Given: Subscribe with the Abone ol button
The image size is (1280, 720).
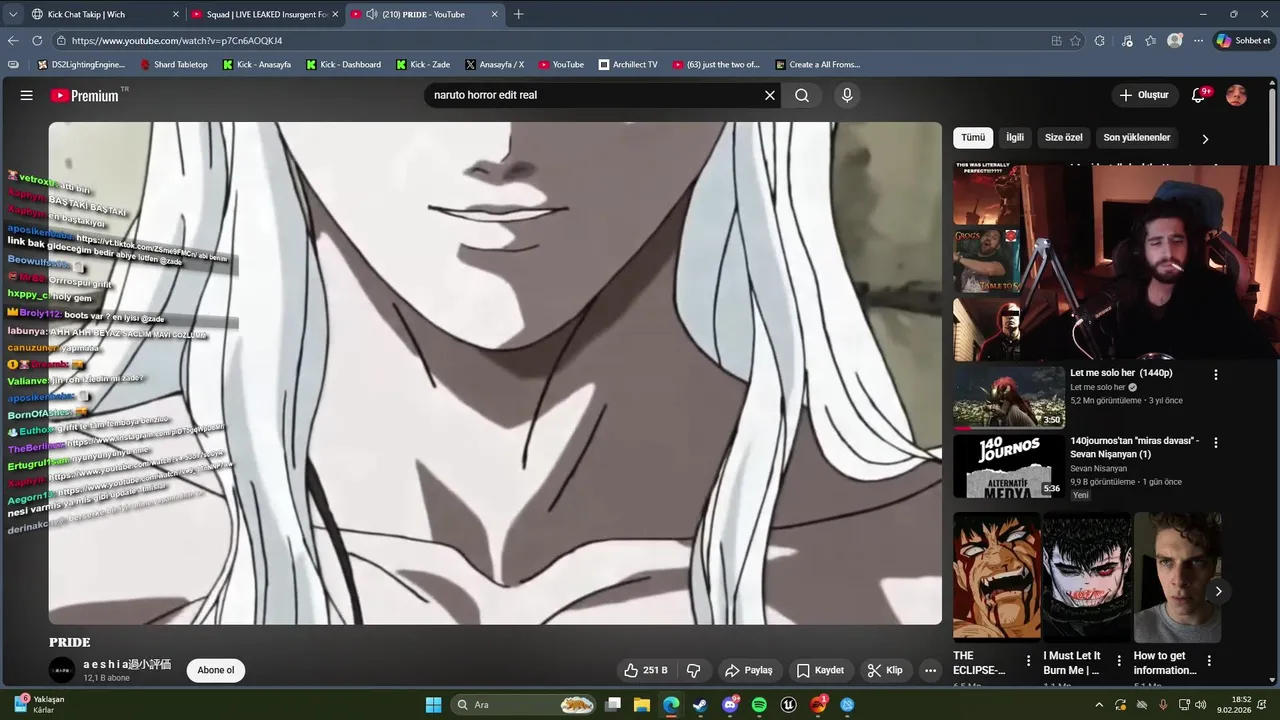Looking at the screenshot, I should (x=216, y=670).
